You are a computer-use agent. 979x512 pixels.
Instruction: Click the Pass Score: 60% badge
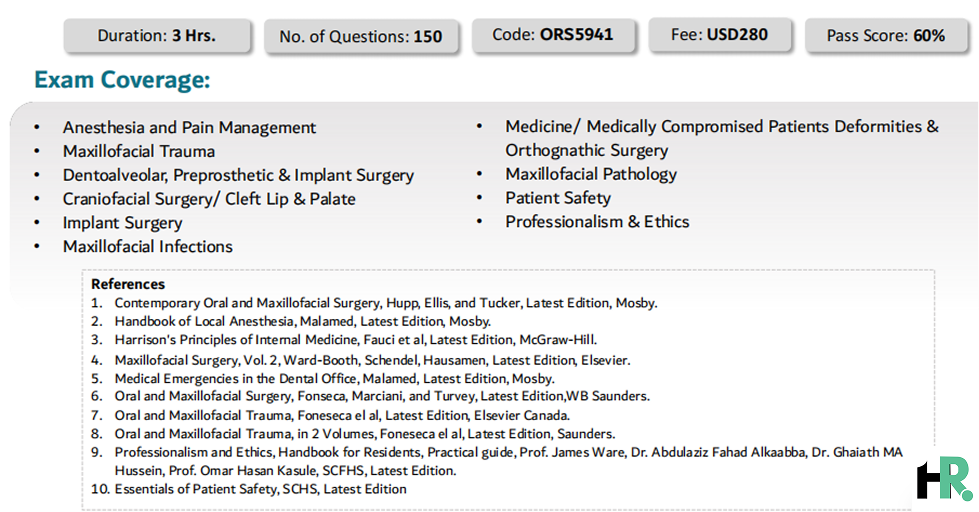pos(886,36)
